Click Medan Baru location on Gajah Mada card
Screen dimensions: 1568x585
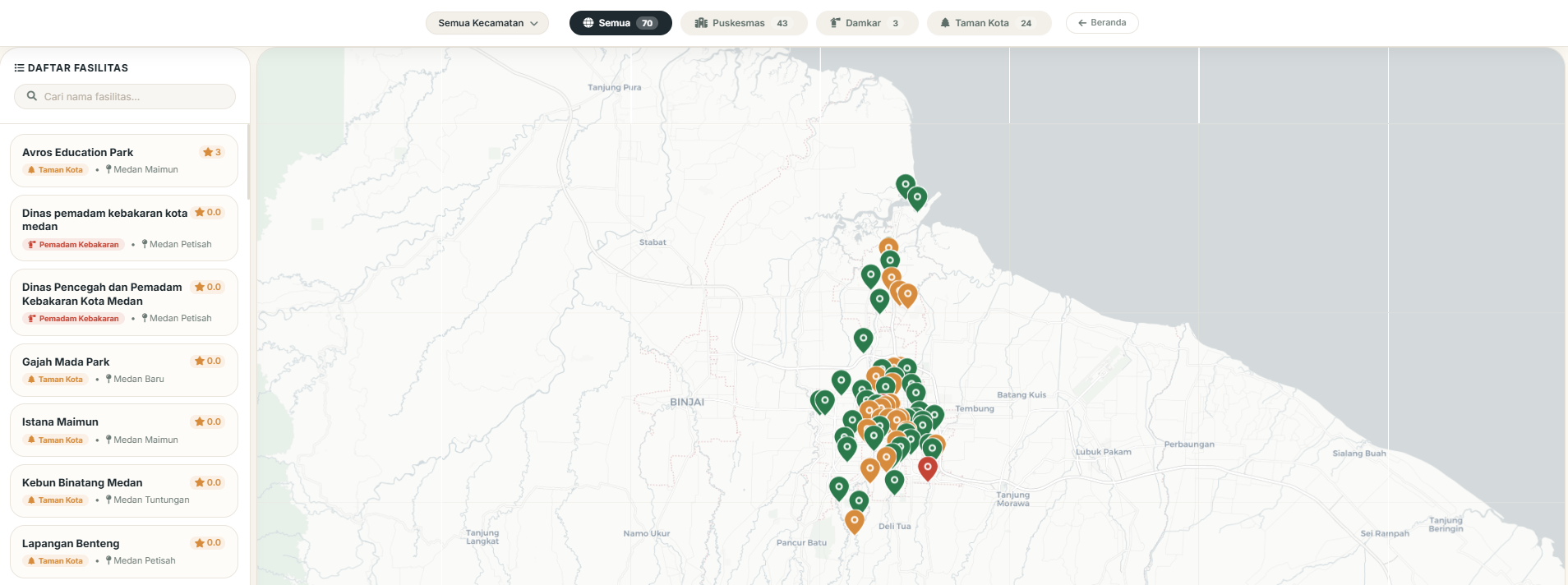(x=135, y=379)
